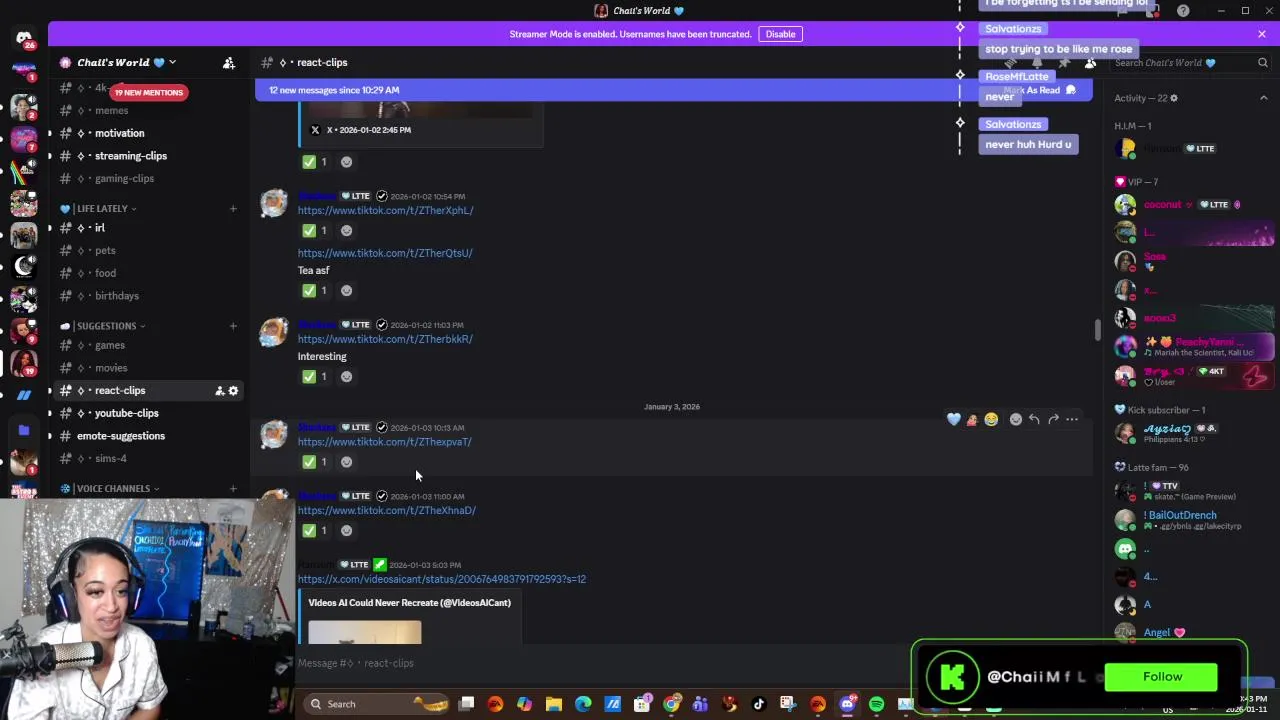Collapse Activity section chevron
Image resolution: width=1280 pixels, height=720 pixels.
[1263, 98]
